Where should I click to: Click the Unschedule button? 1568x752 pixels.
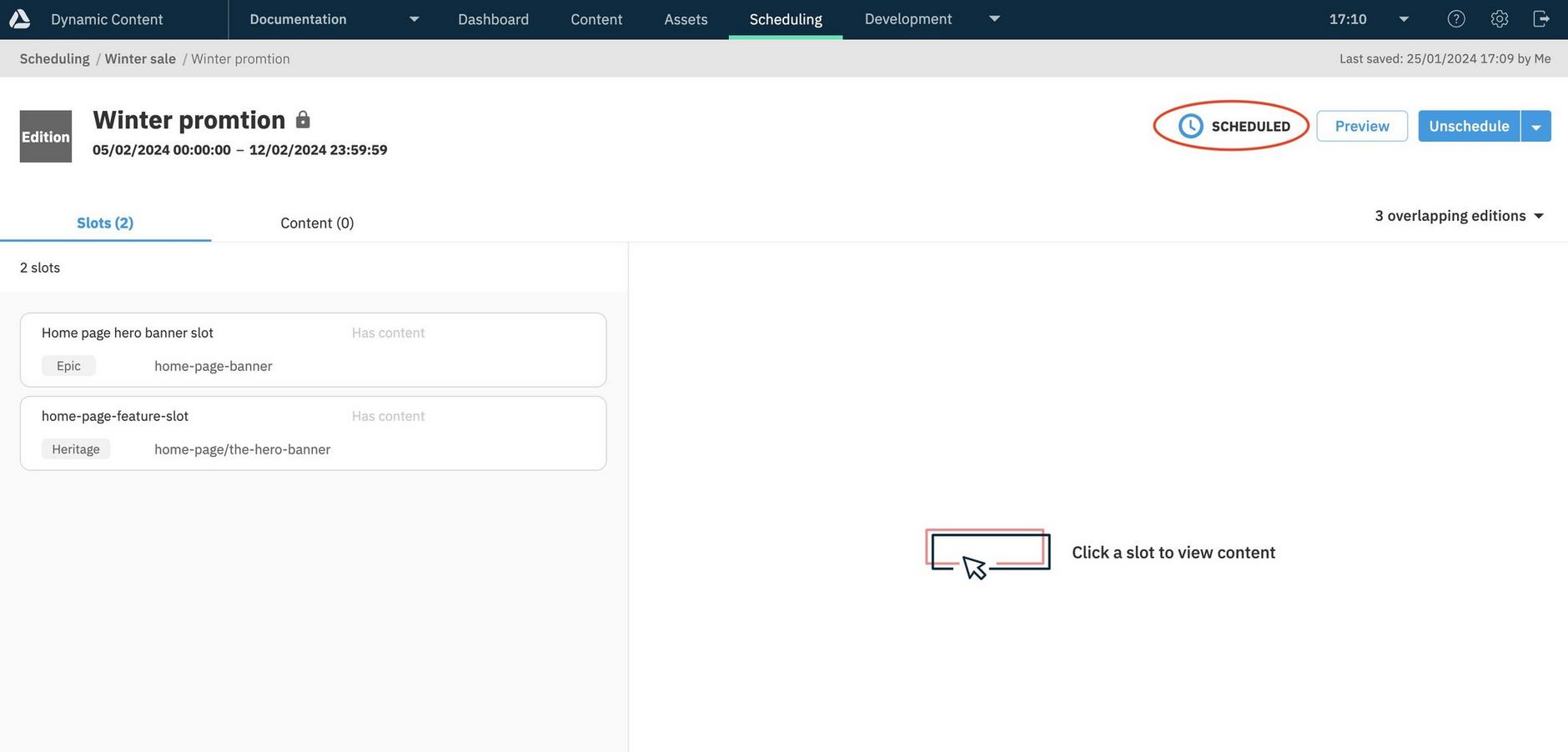(1469, 126)
